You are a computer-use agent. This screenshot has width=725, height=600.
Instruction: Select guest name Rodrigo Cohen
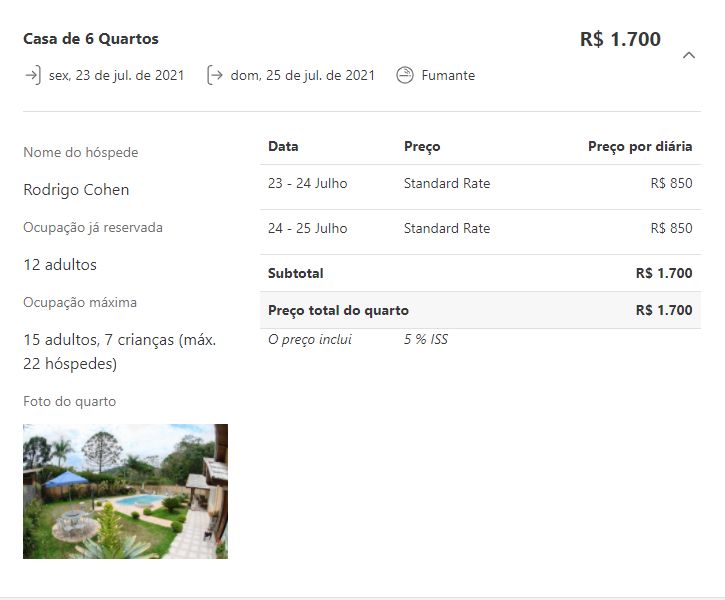(76, 190)
